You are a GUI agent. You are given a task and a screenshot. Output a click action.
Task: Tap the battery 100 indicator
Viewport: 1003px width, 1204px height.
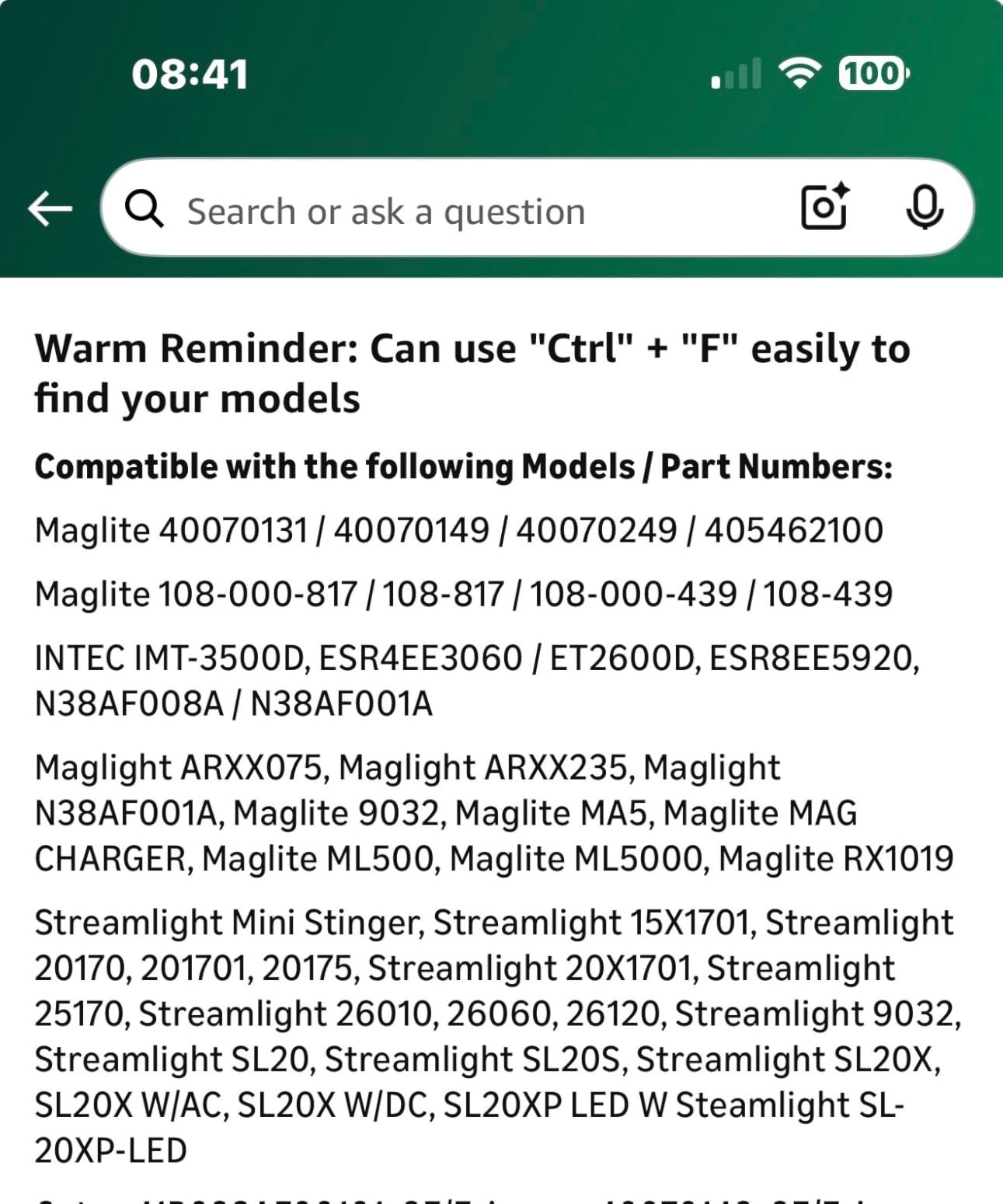click(x=874, y=74)
